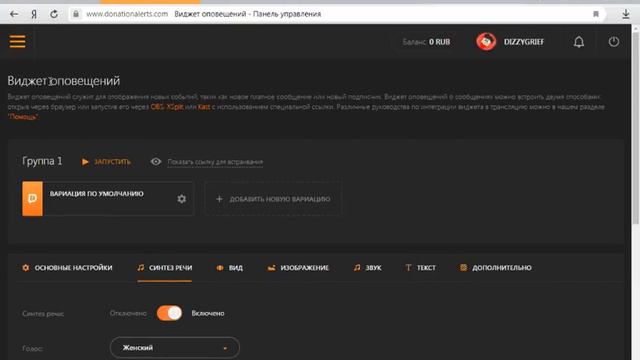Open Основные настройки tab
The image size is (640, 360).
click(67, 268)
